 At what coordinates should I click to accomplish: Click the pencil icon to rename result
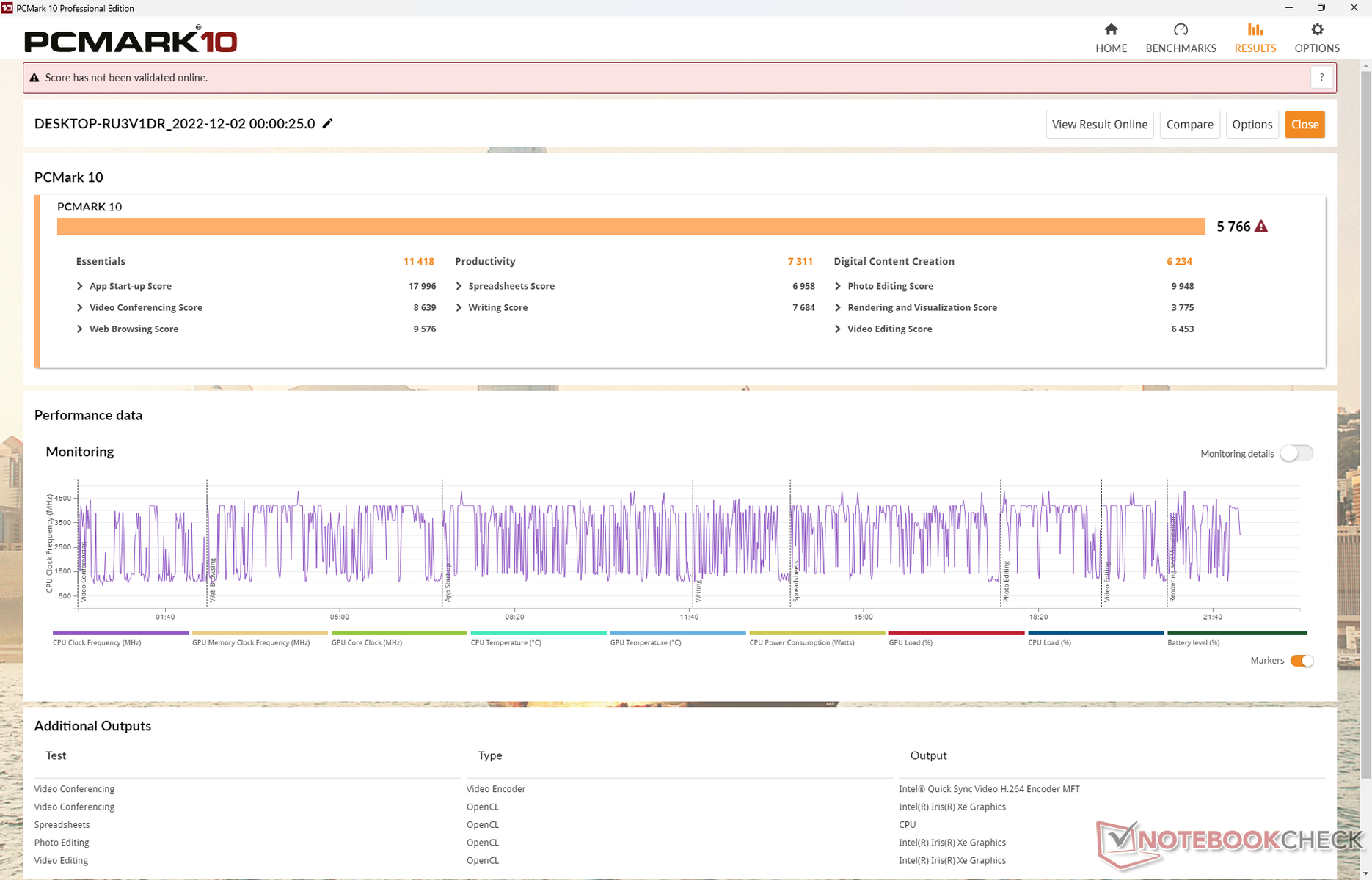pos(328,123)
